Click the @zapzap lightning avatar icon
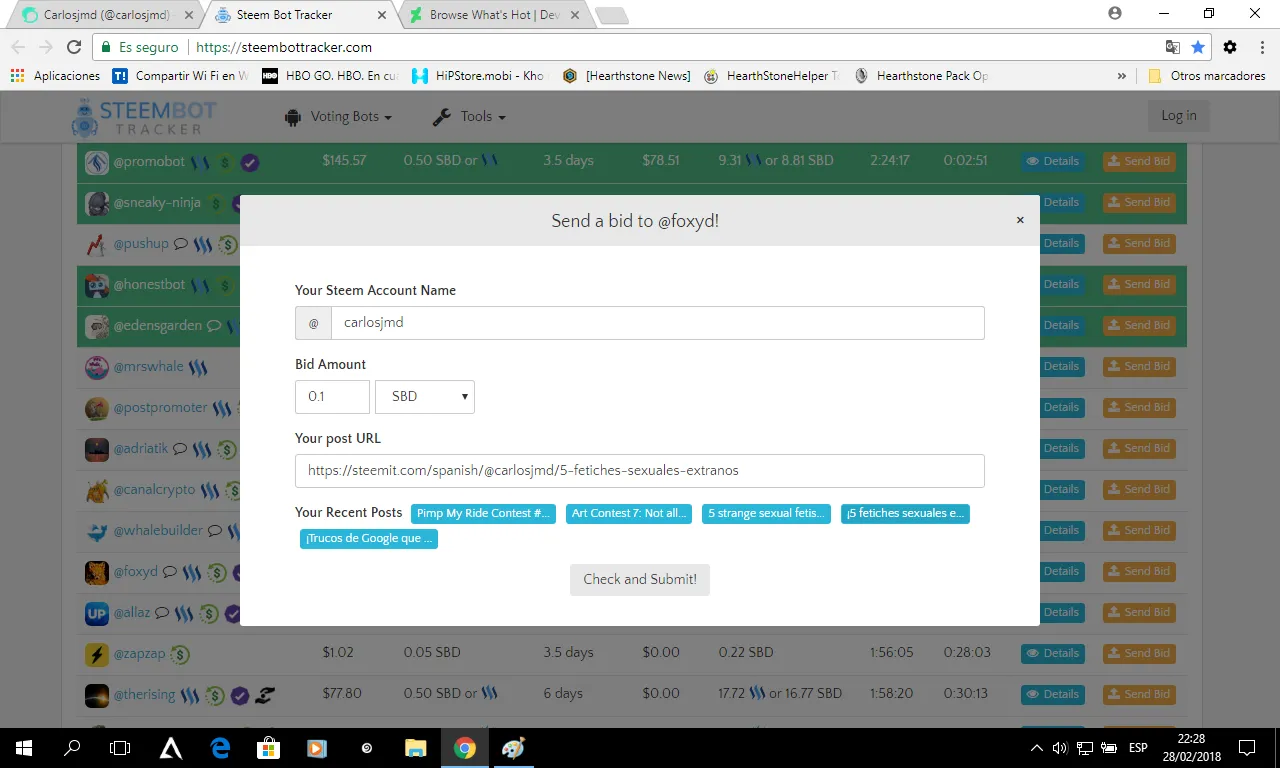Screen dimensions: 1280x768 (x=97, y=654)
